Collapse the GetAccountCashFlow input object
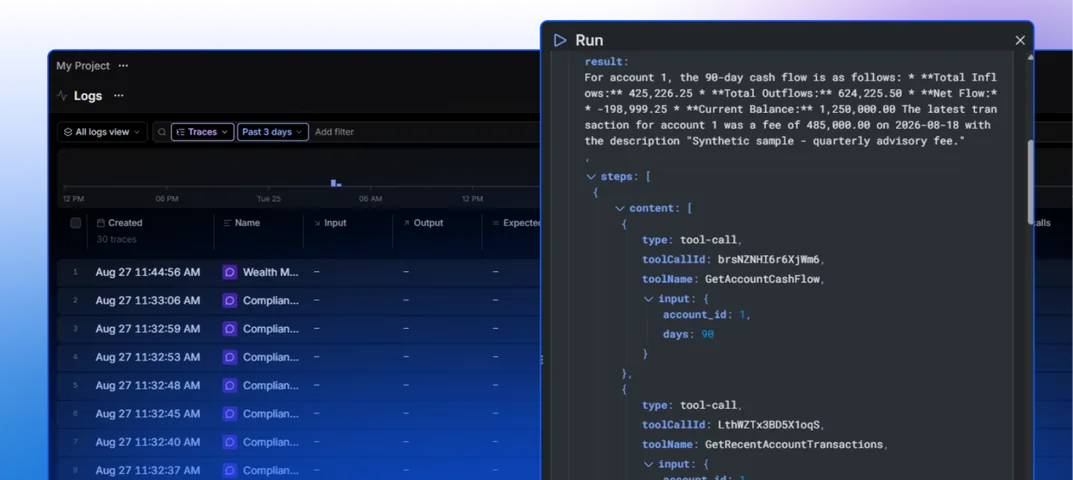Screen dimensions: 1073x480 (x=649, y=299)
